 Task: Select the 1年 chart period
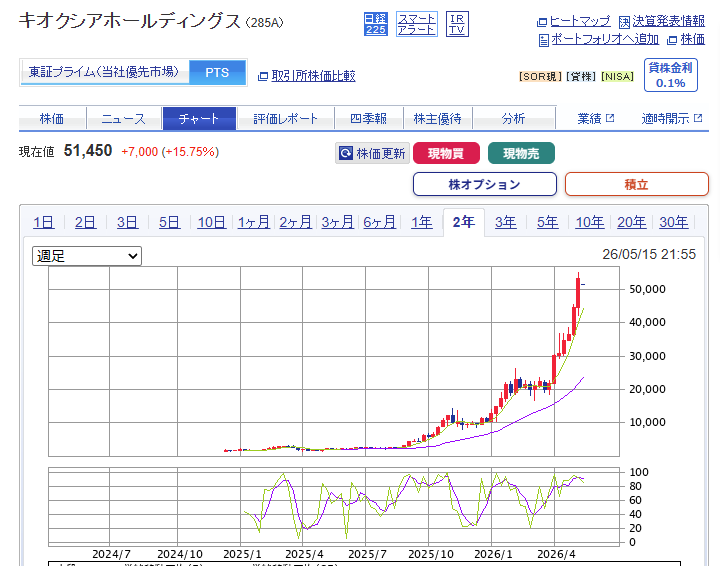(x=422, y=222)
